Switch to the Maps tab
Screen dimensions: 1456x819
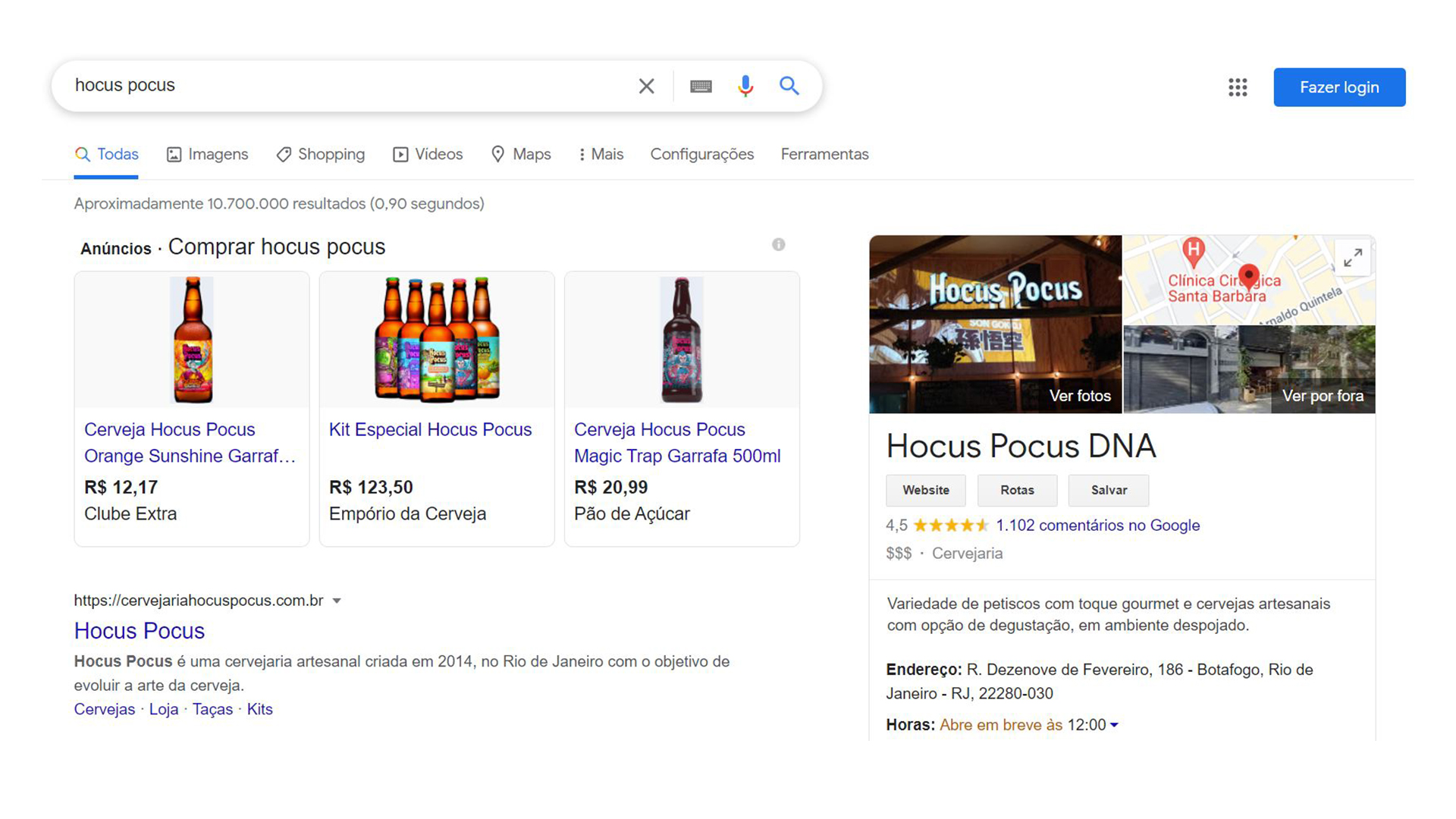[521, 155]
